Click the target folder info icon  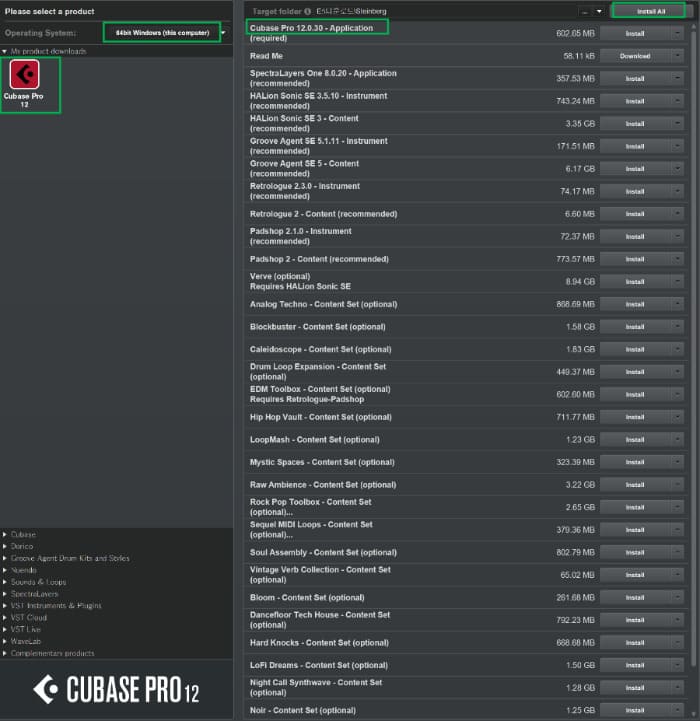click(307, 11)
